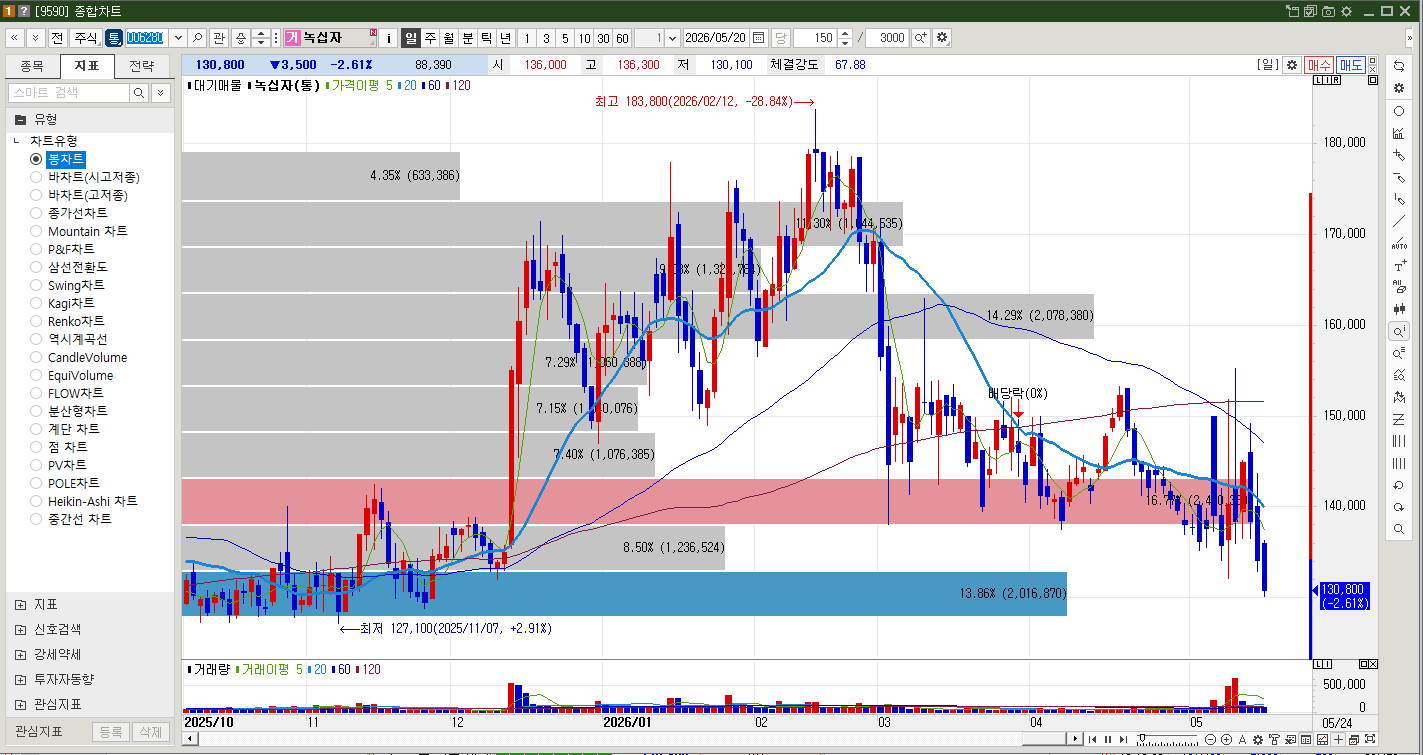Select the magnifier zoom tool at toolbar bottom
This screenshot has height=755, width=1423.
[x=1399, y=529]
